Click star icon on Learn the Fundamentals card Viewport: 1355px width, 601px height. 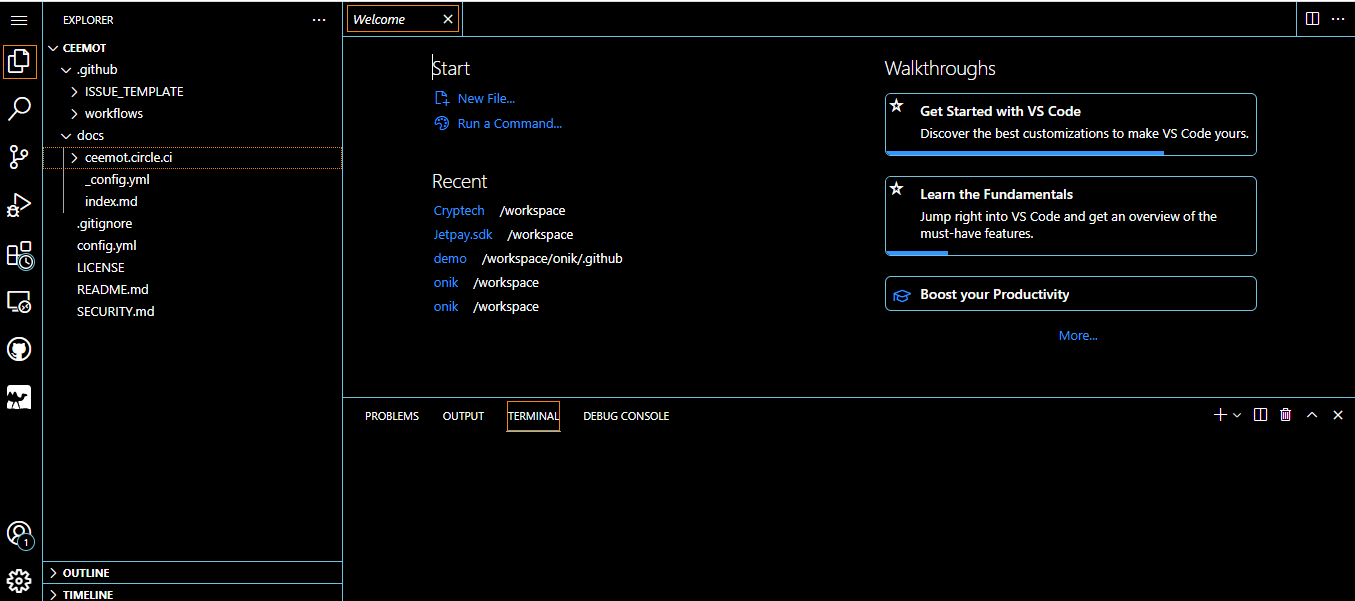click(897, 189)
